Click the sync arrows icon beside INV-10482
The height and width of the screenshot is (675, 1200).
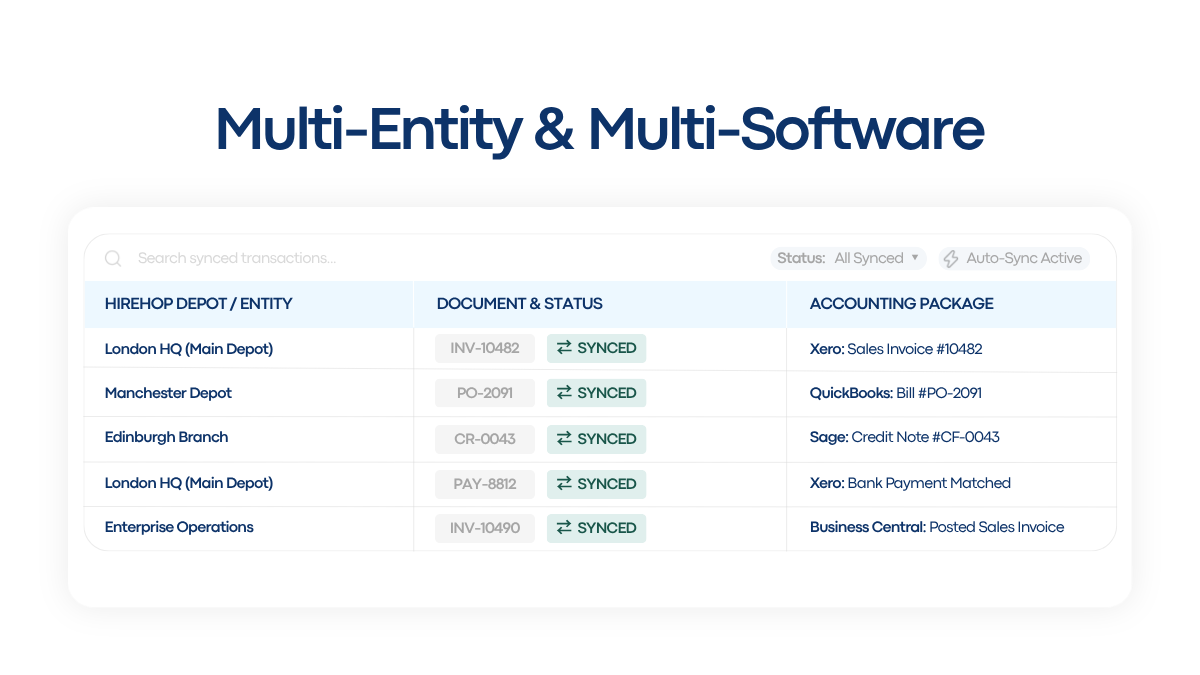[565, 348]
